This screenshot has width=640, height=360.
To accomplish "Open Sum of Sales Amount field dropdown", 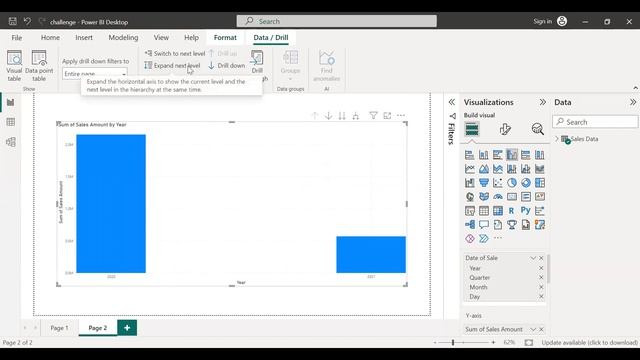I will tap(533, 329).
